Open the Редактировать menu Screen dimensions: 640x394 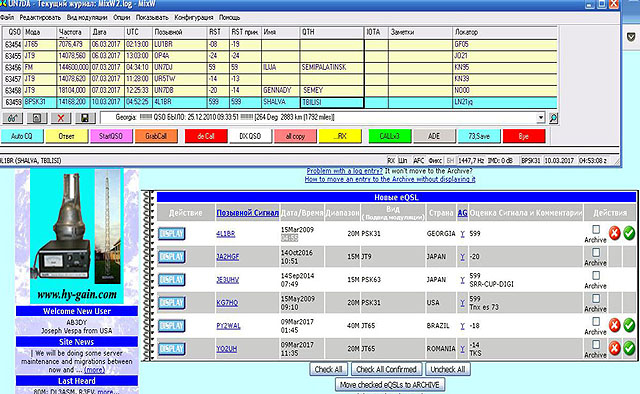click(40, 18)
